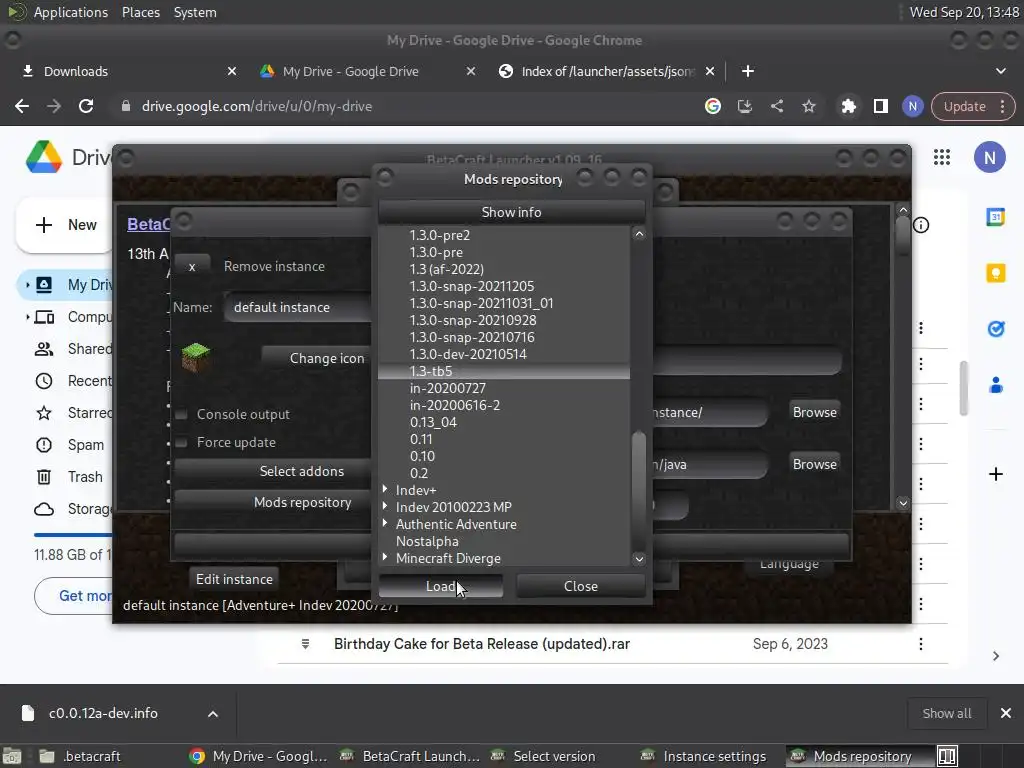Open Chrome tab search dropdown
The width and height of the screenshot is (1024, 768).
click(x=1000, y=71)
